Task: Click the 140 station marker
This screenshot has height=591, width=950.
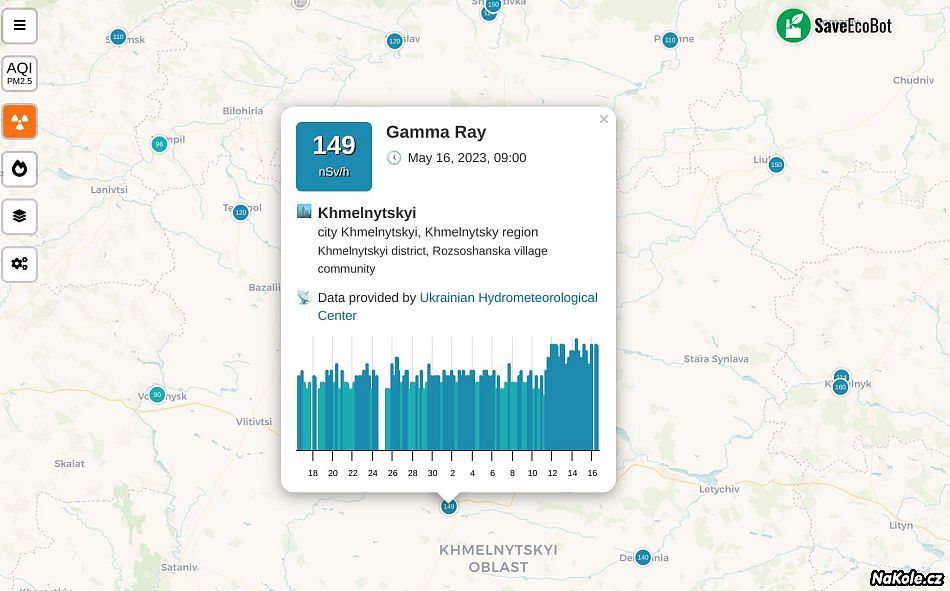Action: 643,557
